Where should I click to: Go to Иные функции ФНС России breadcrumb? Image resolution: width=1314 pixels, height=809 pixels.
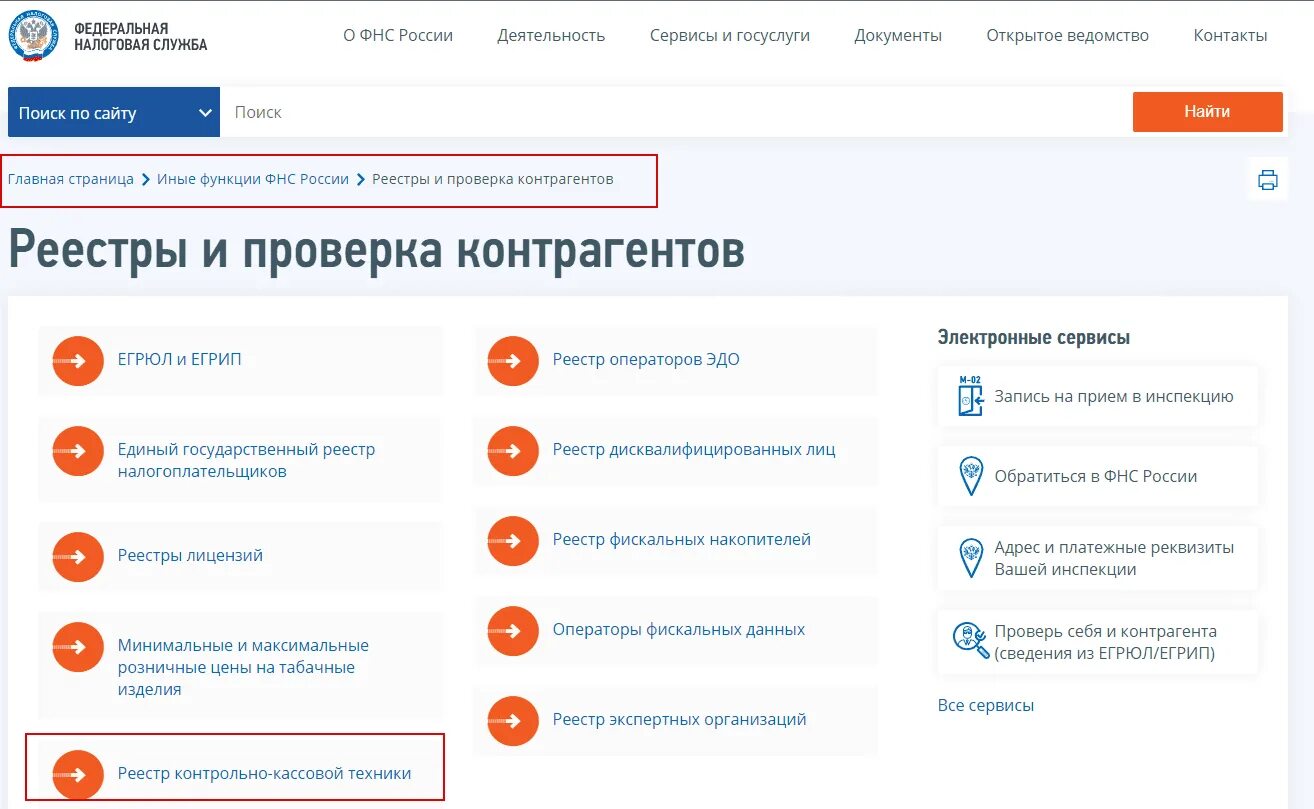tap(253, 179)
